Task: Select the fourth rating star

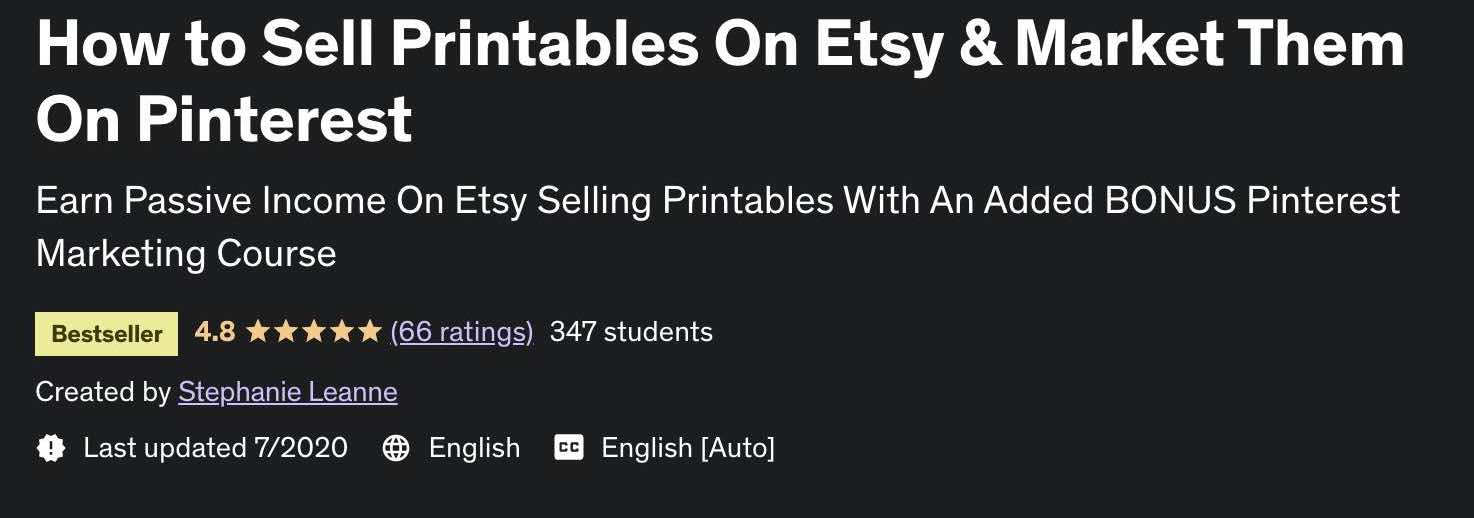Action: pos(341,331)
